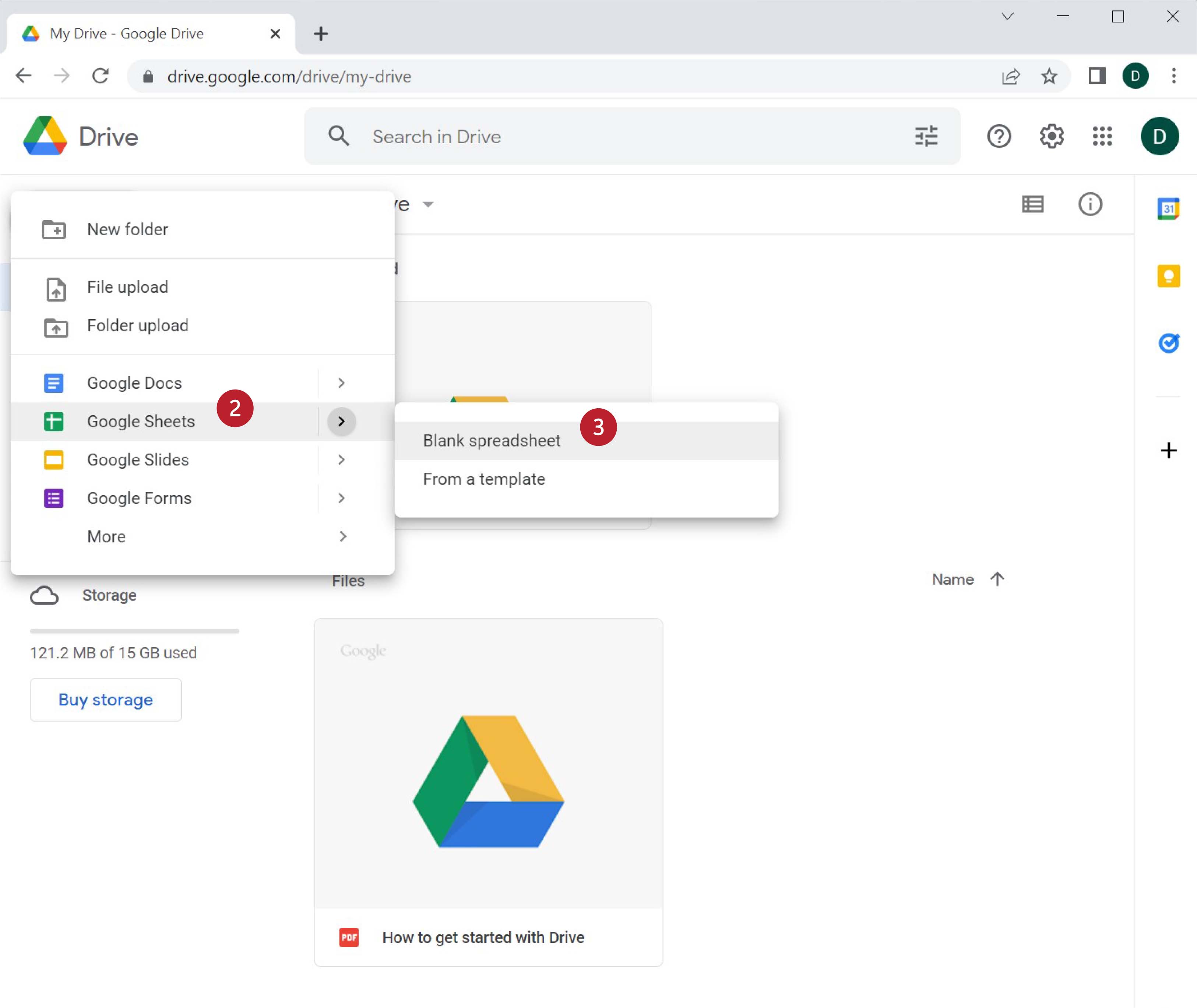Screen dimensions: 1197x1008
Task: Expand Google Slides submenu arrow
Action: 342,459
